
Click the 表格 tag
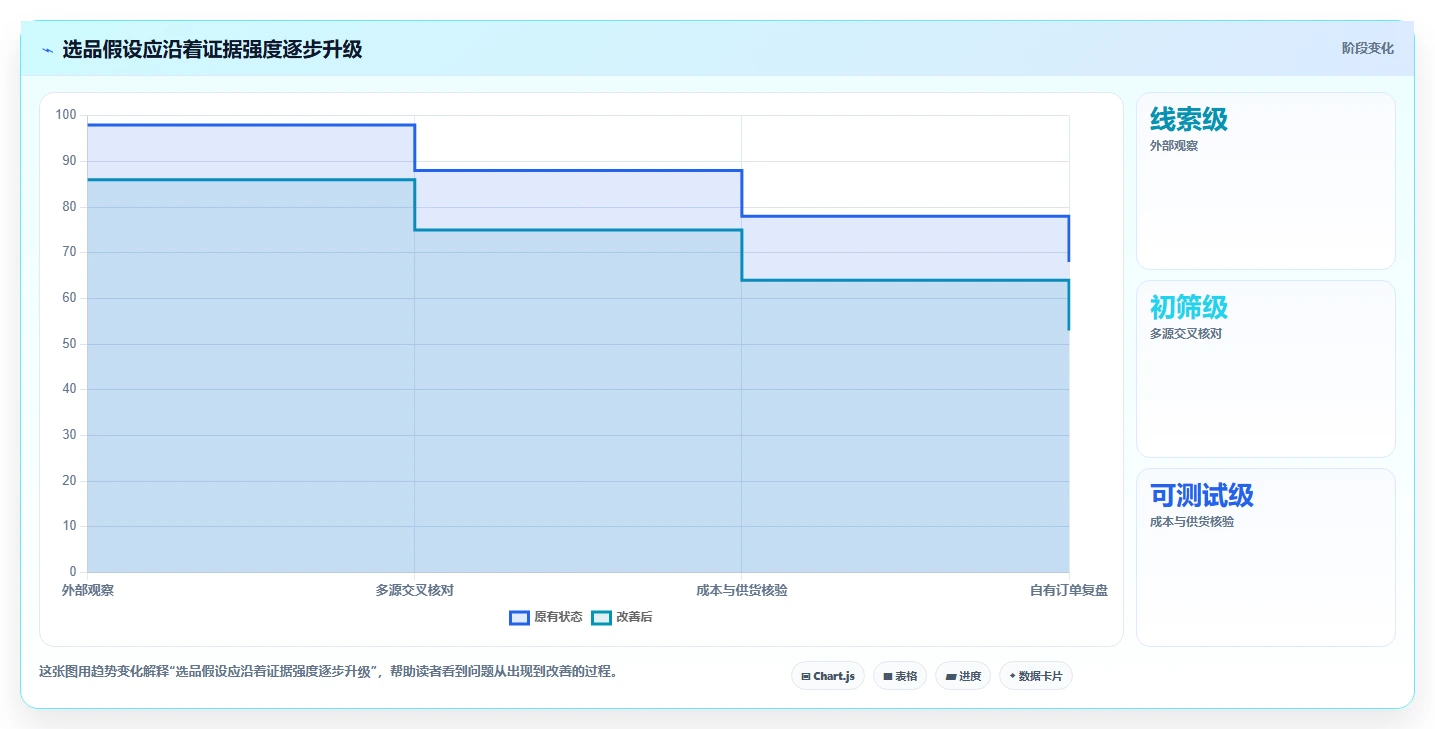coord(900,676)
